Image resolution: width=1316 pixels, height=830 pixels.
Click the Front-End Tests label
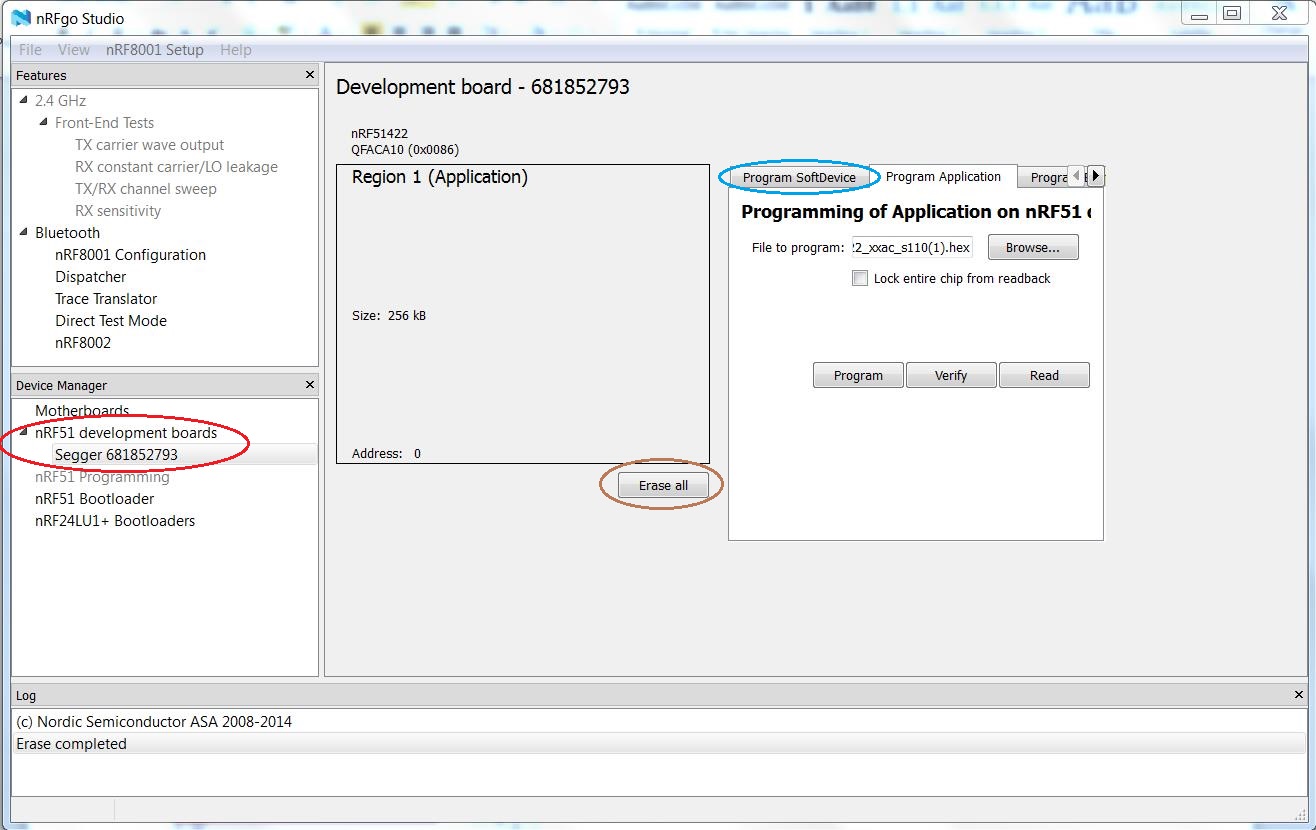[x=105, y=123]
